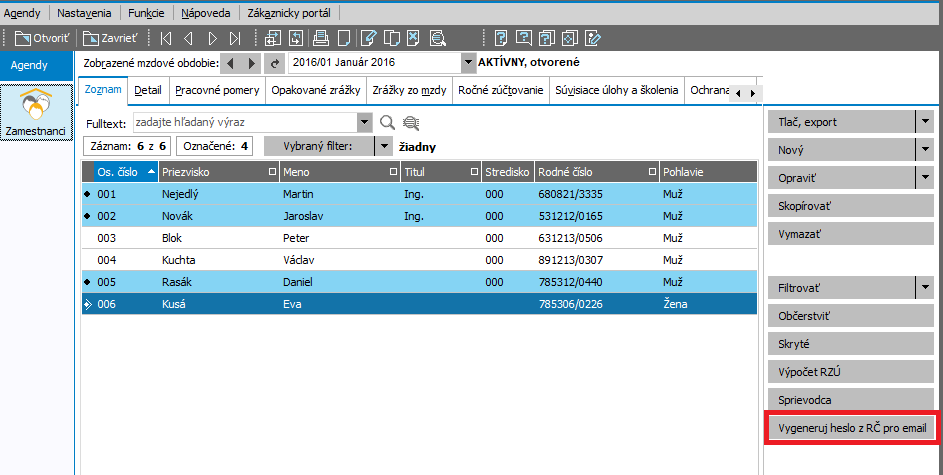
Task: Open the Zamestnanci agenda icon
Action: point(36,112)
